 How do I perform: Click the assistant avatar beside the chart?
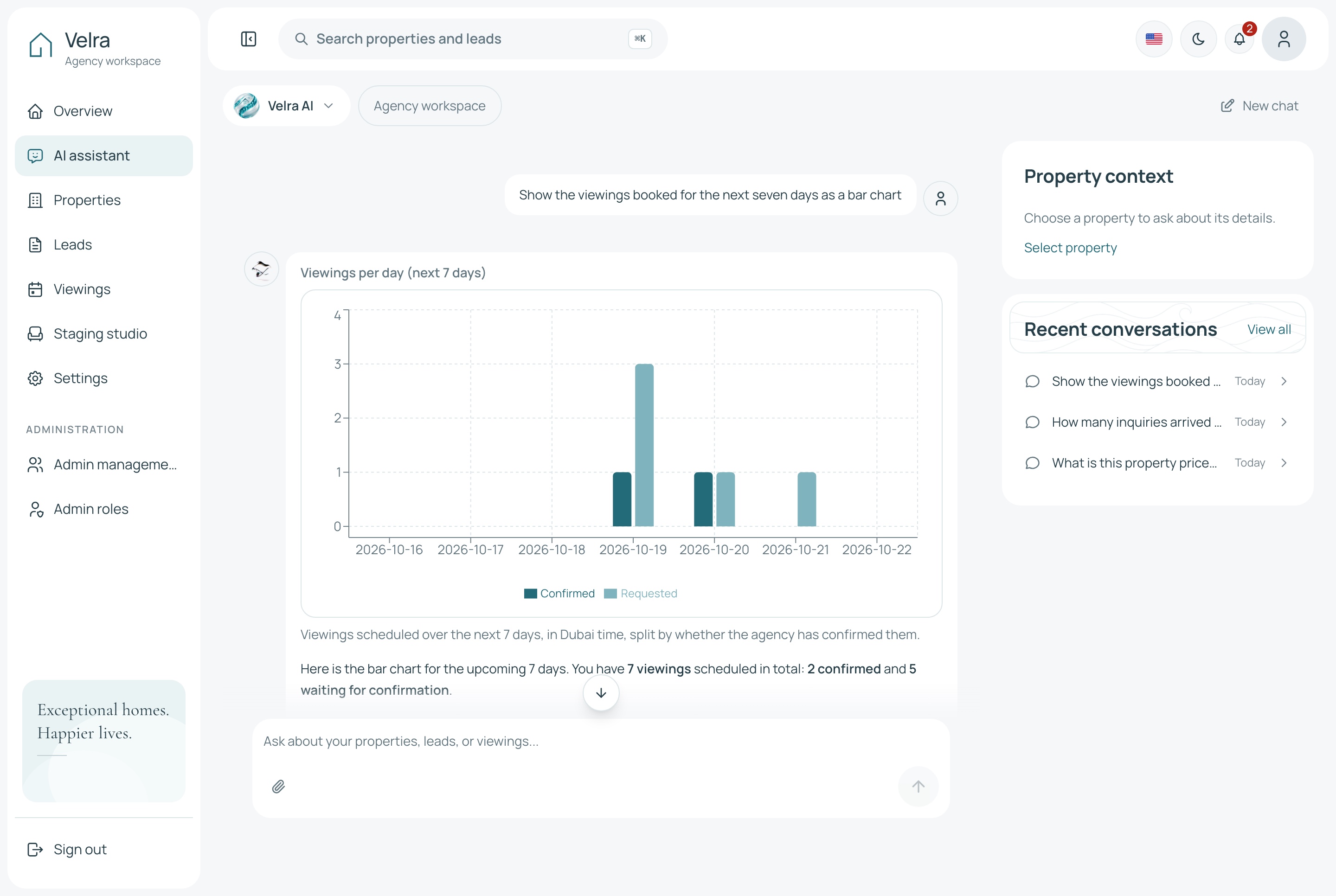(262, 269)
